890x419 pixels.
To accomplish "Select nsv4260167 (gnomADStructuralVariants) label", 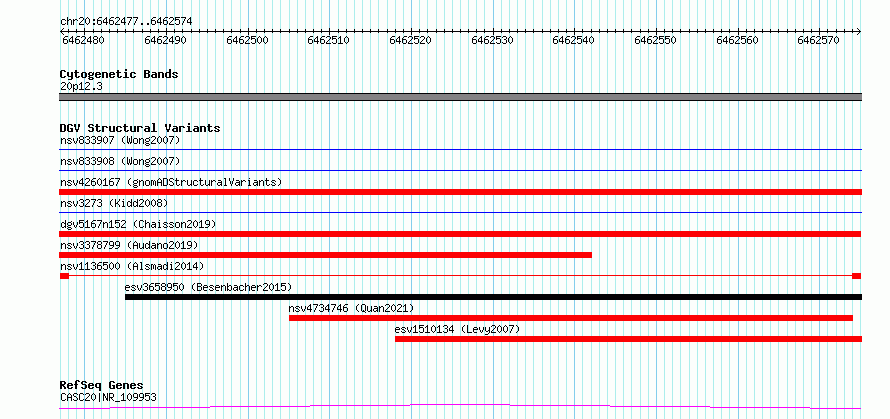I will 171,182.
